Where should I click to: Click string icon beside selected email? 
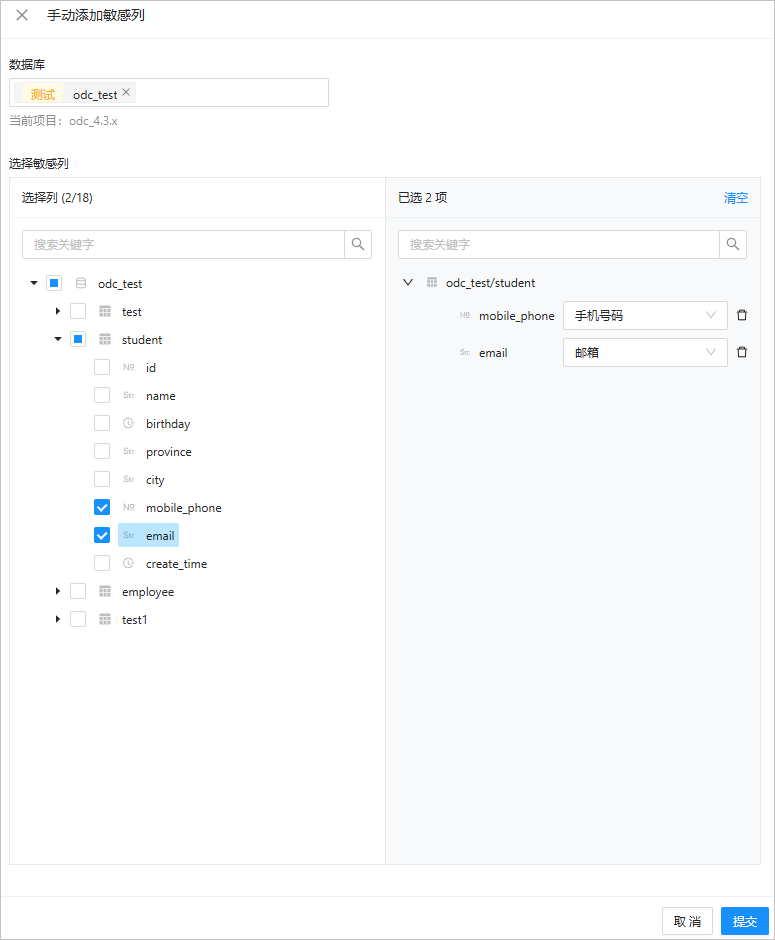coord(465,352)
